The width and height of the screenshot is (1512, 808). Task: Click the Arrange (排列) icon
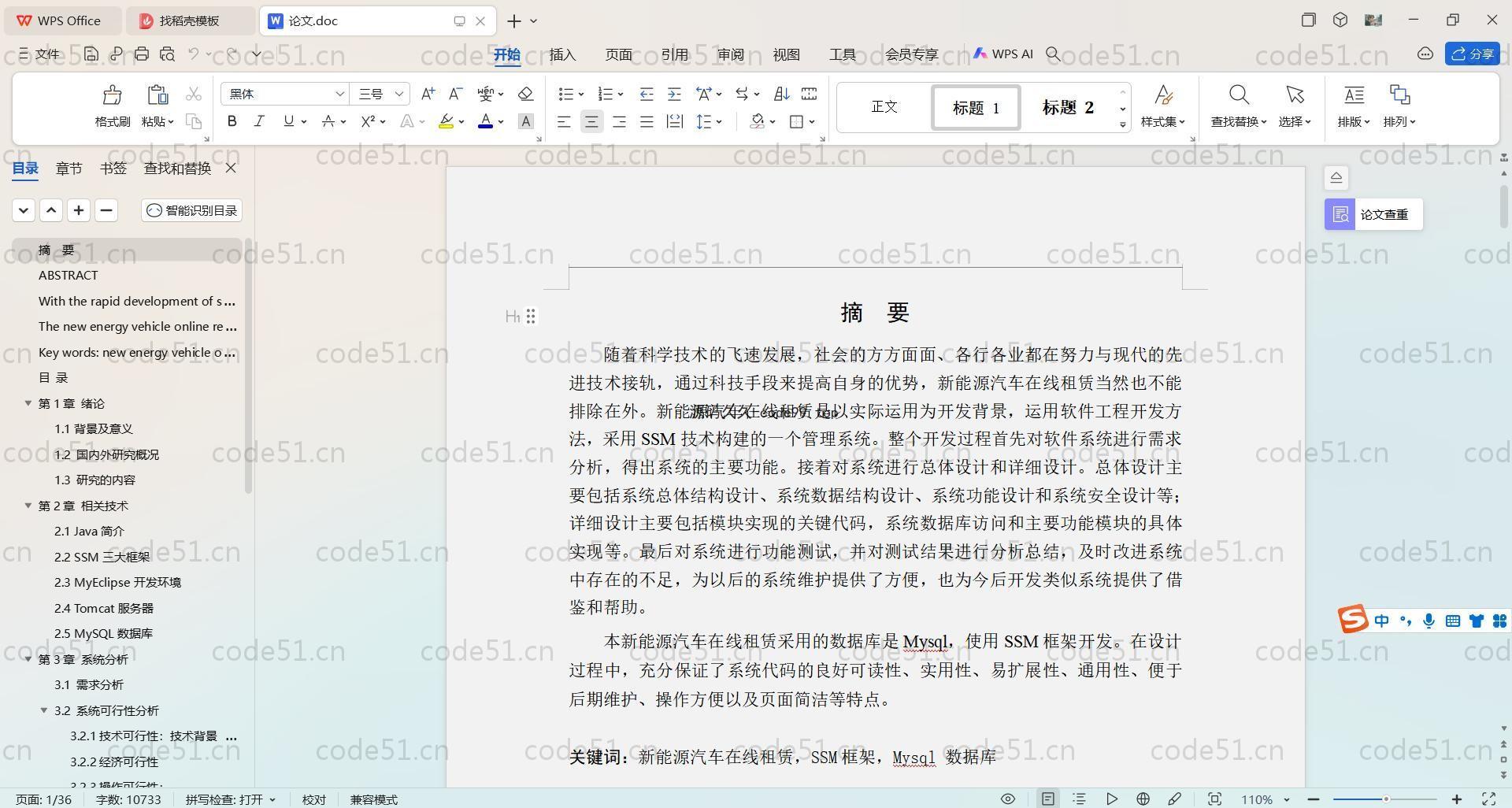tap(1399, 95)
